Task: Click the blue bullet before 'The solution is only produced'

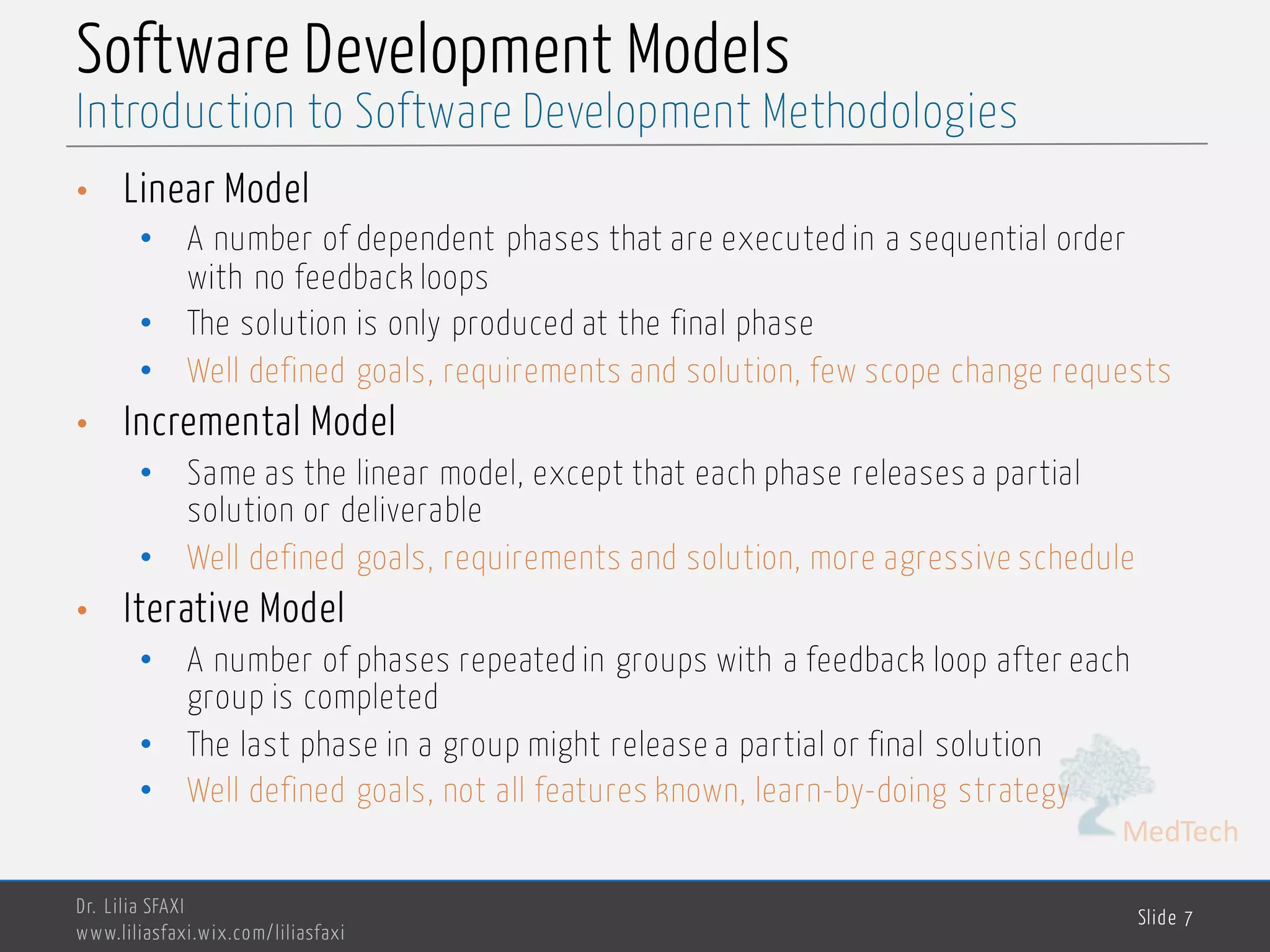Action: [x=146, y=322]
